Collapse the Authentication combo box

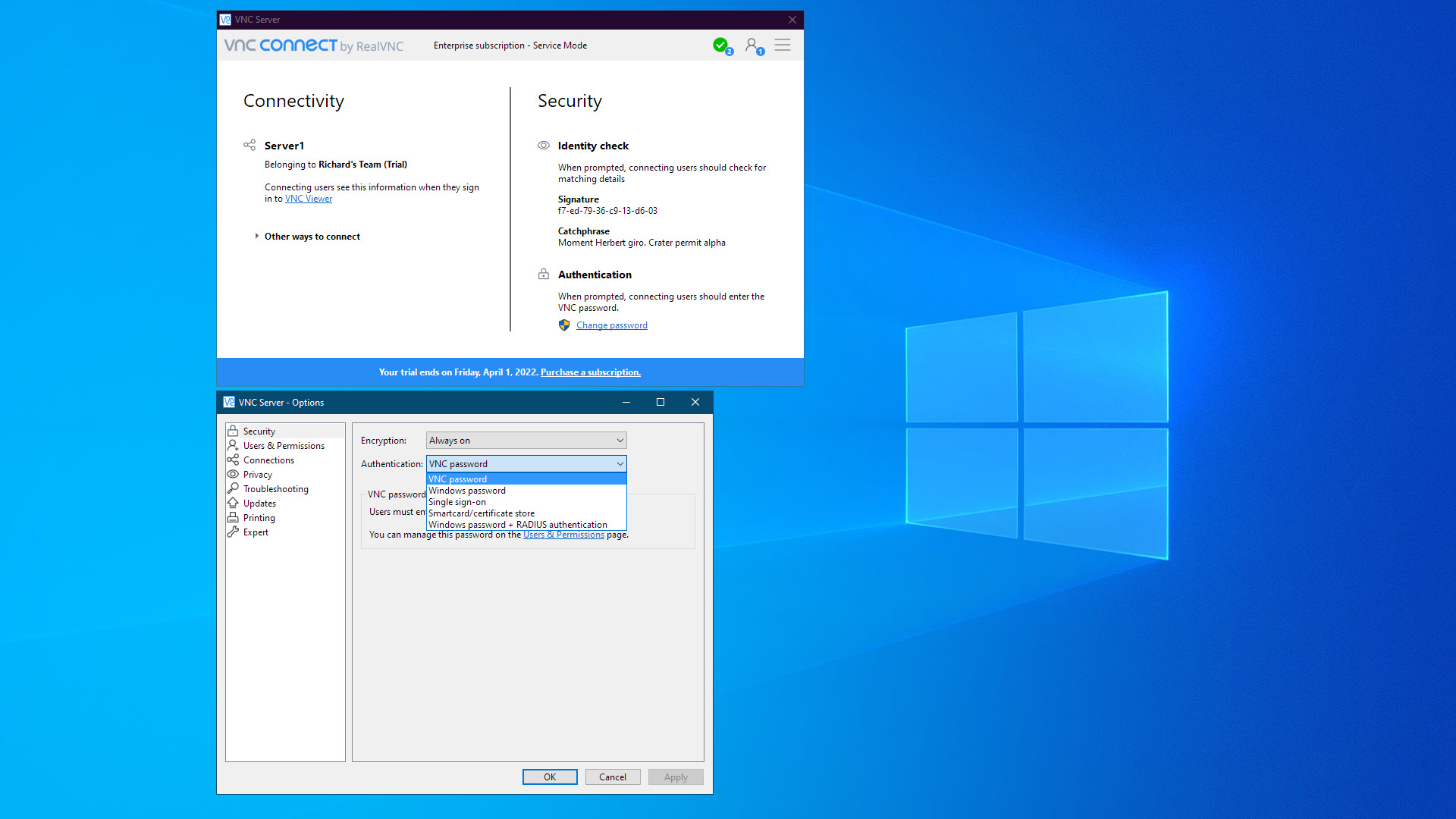pos(526,464)
